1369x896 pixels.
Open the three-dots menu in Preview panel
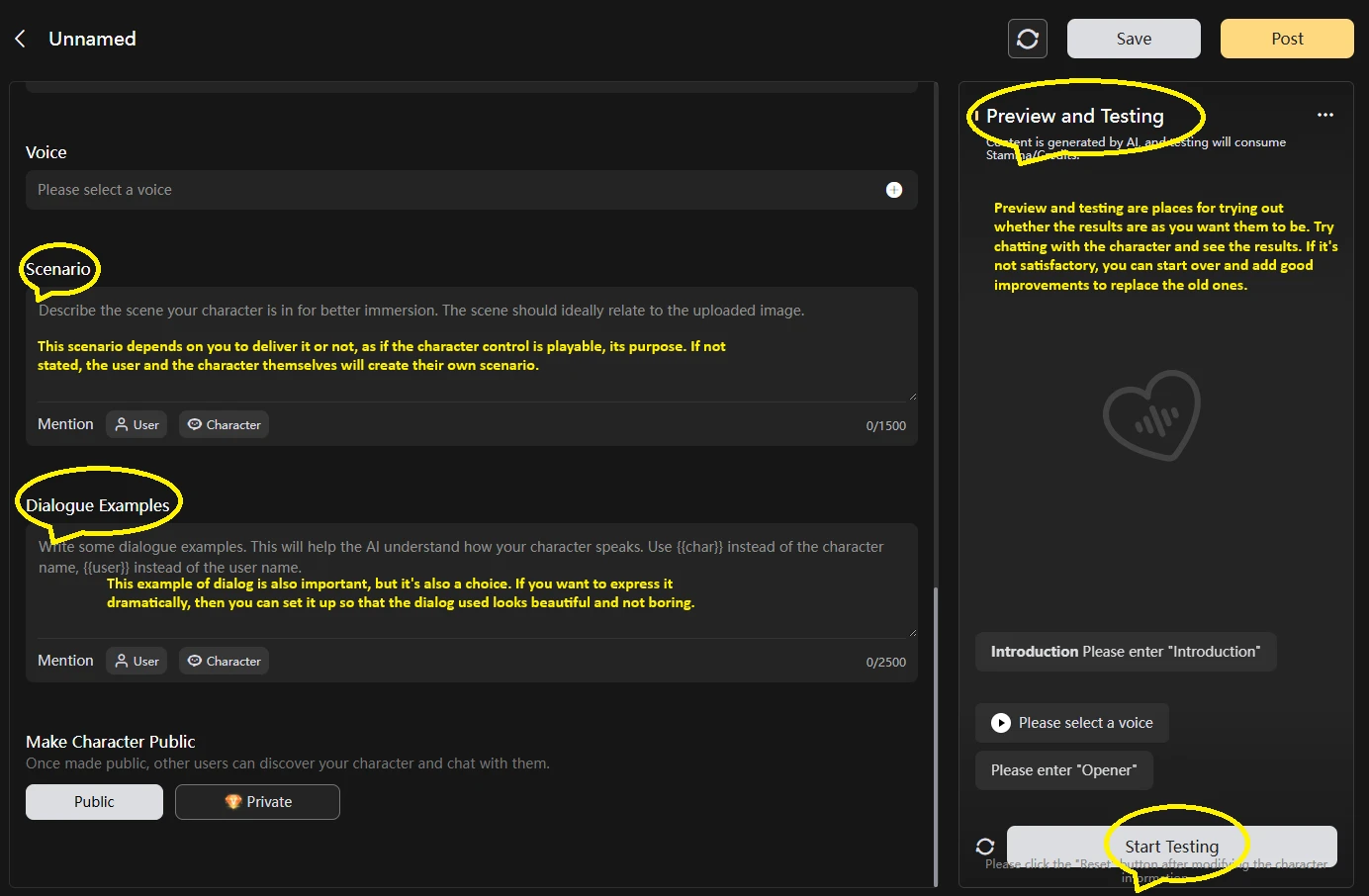[1324, 116]
